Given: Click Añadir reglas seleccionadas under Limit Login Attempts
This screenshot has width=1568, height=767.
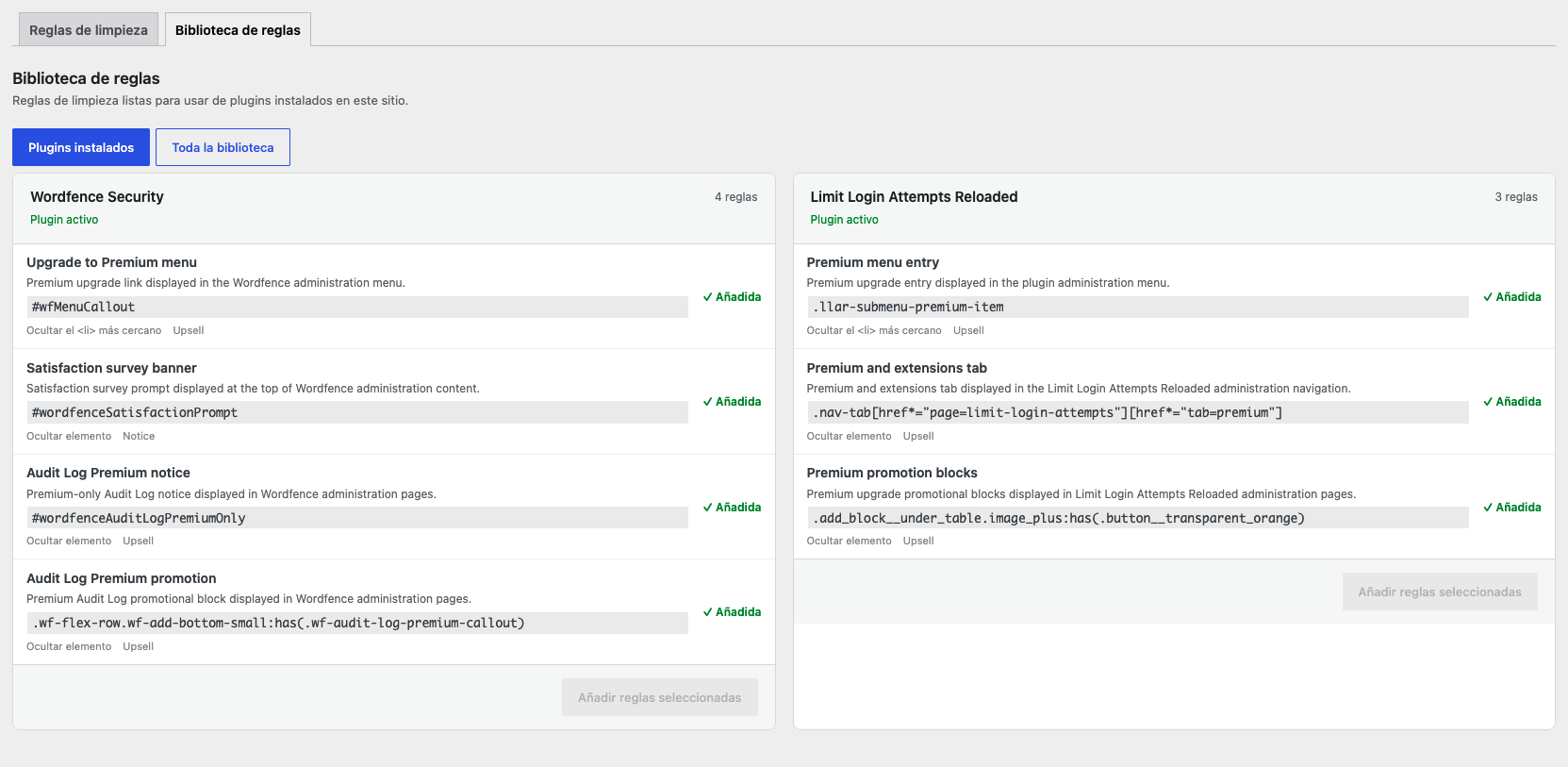Looking at the screenshot, I should (1440, 592).
